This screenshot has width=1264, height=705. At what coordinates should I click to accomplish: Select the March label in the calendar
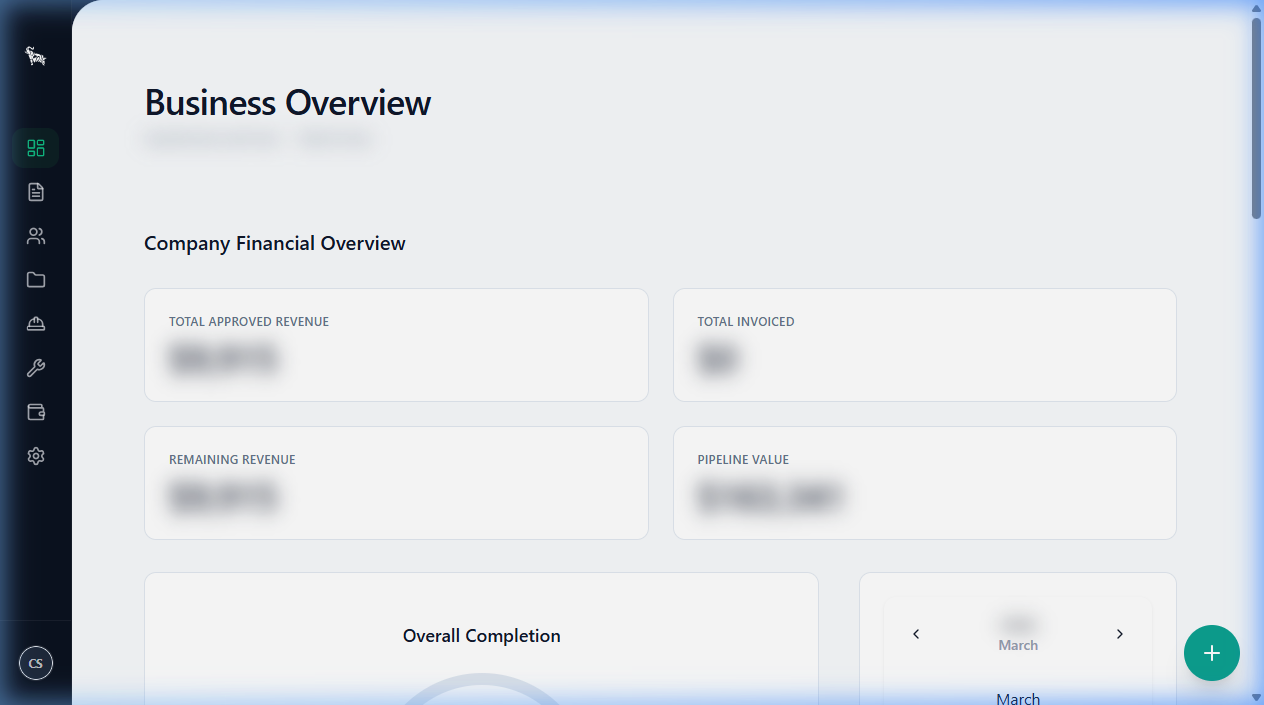point(1017,644)
